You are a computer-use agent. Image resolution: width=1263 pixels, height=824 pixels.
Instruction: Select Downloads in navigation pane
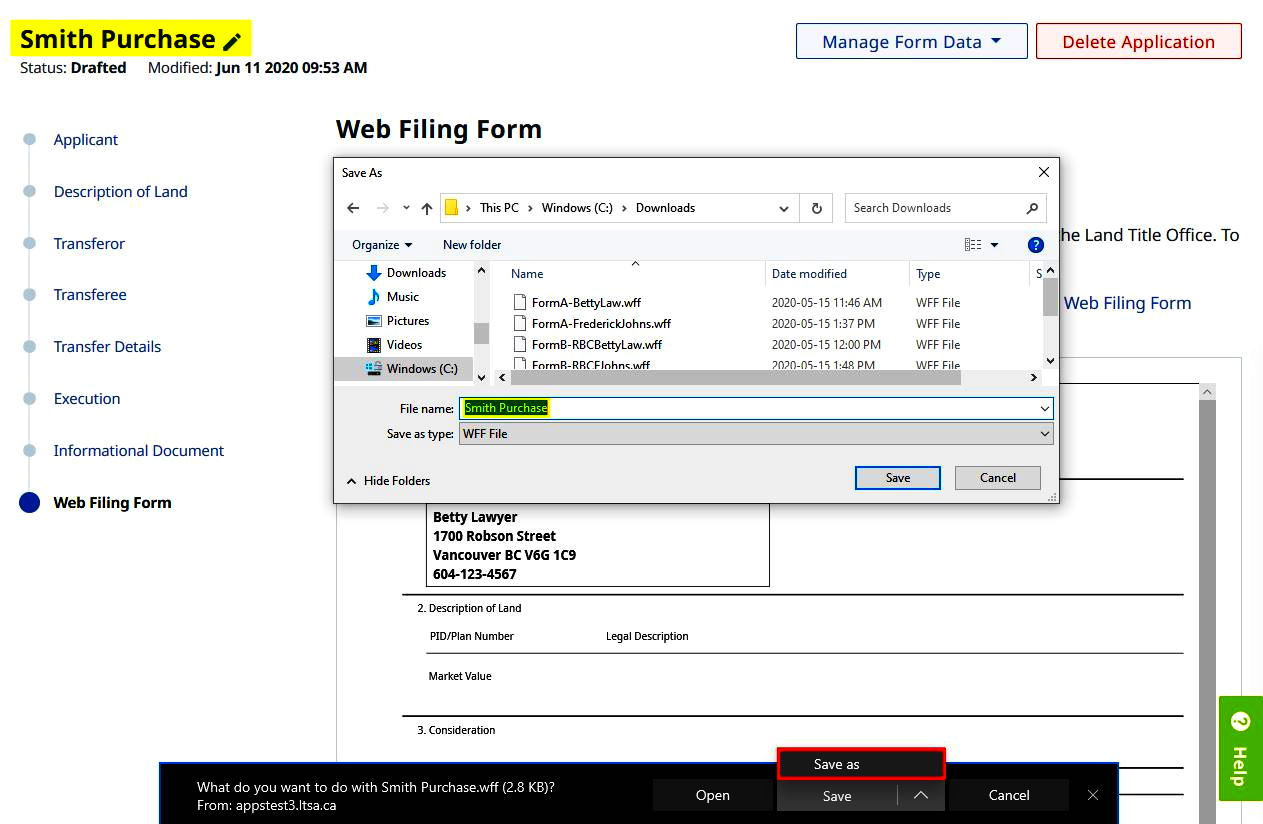pos(416,273)
